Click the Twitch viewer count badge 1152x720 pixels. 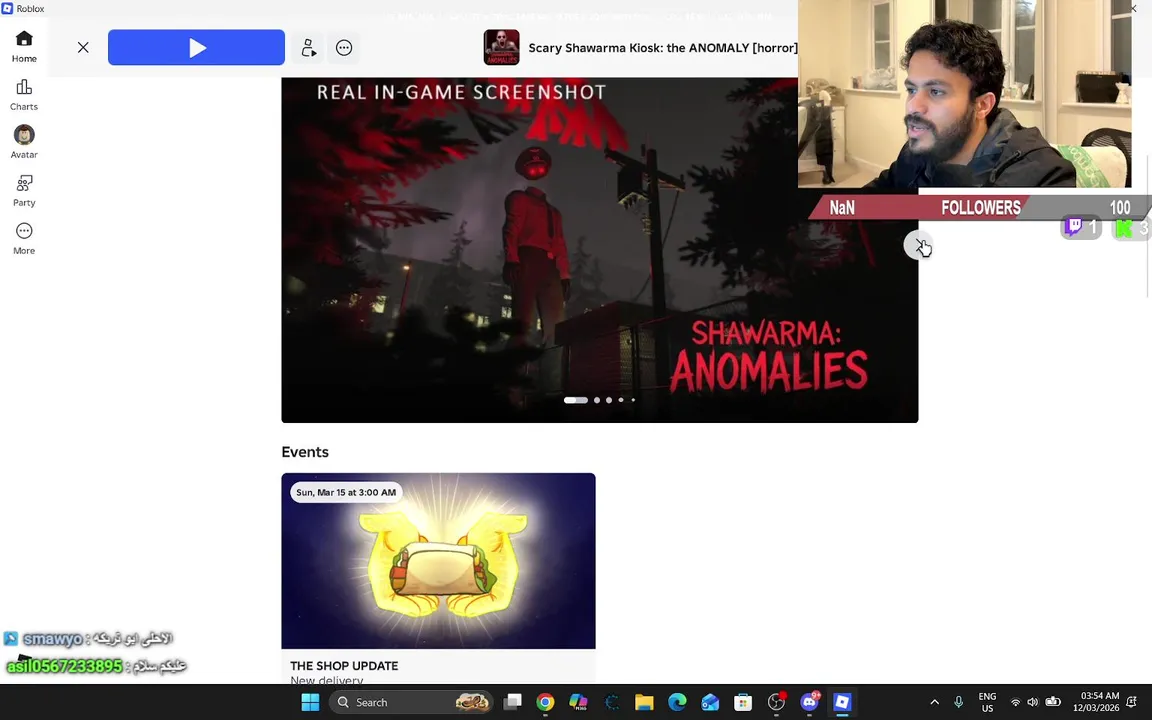(x=1081, y=228)
